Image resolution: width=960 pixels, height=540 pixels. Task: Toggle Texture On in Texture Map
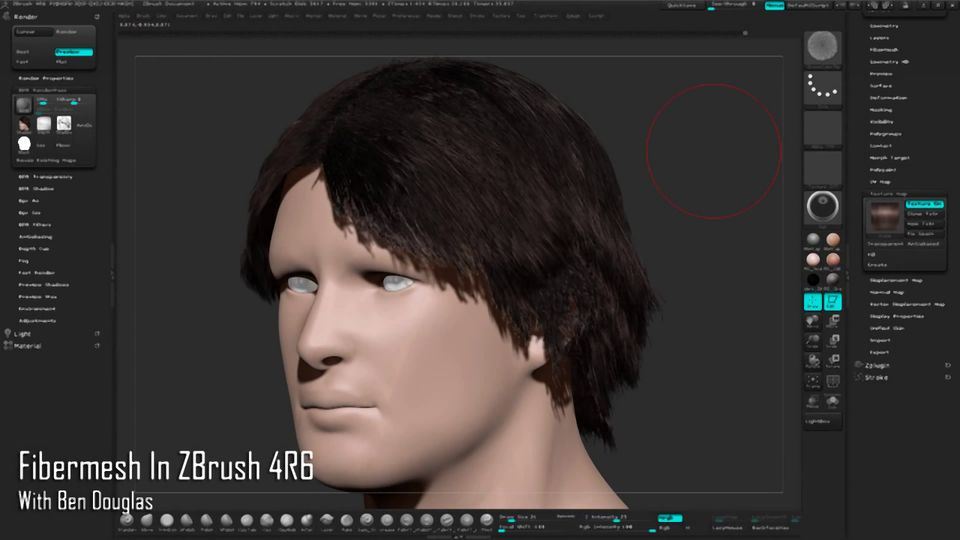point(924,204)
